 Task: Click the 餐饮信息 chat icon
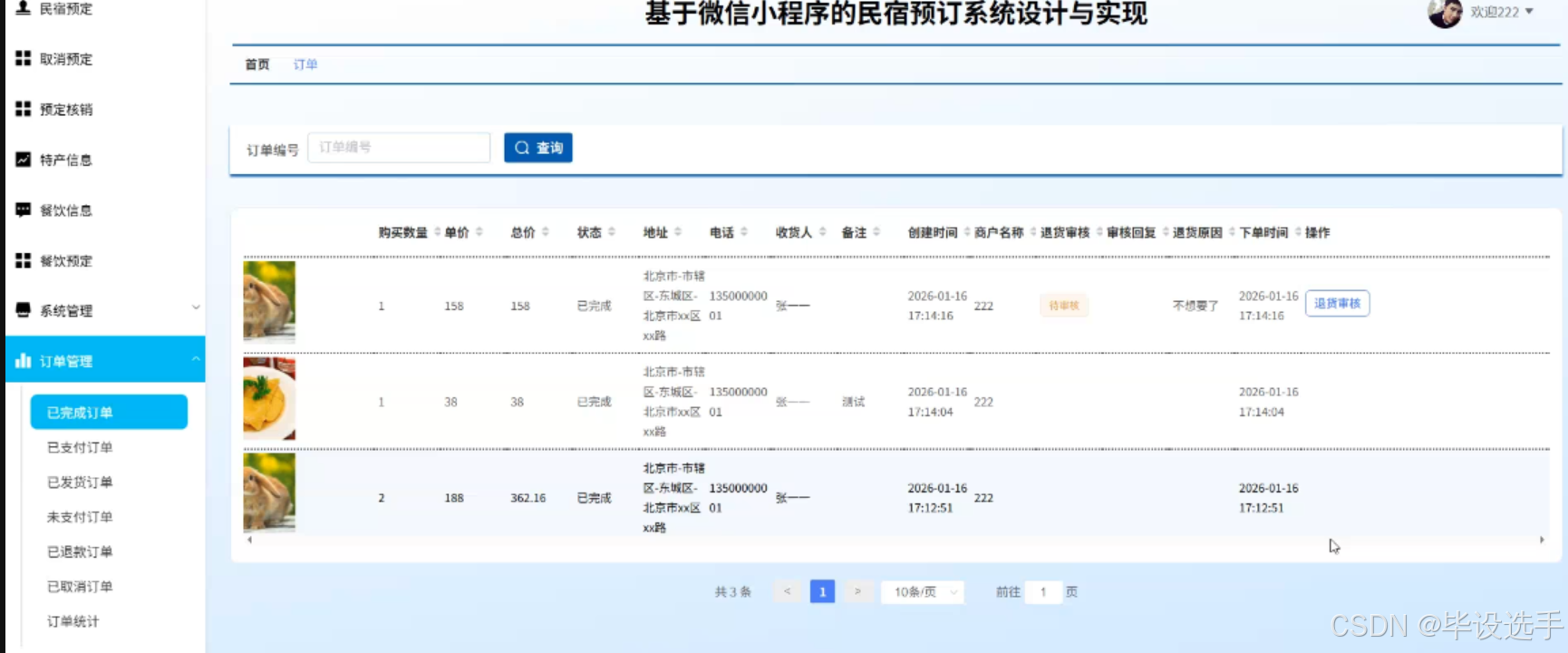(x=24, y=210)
